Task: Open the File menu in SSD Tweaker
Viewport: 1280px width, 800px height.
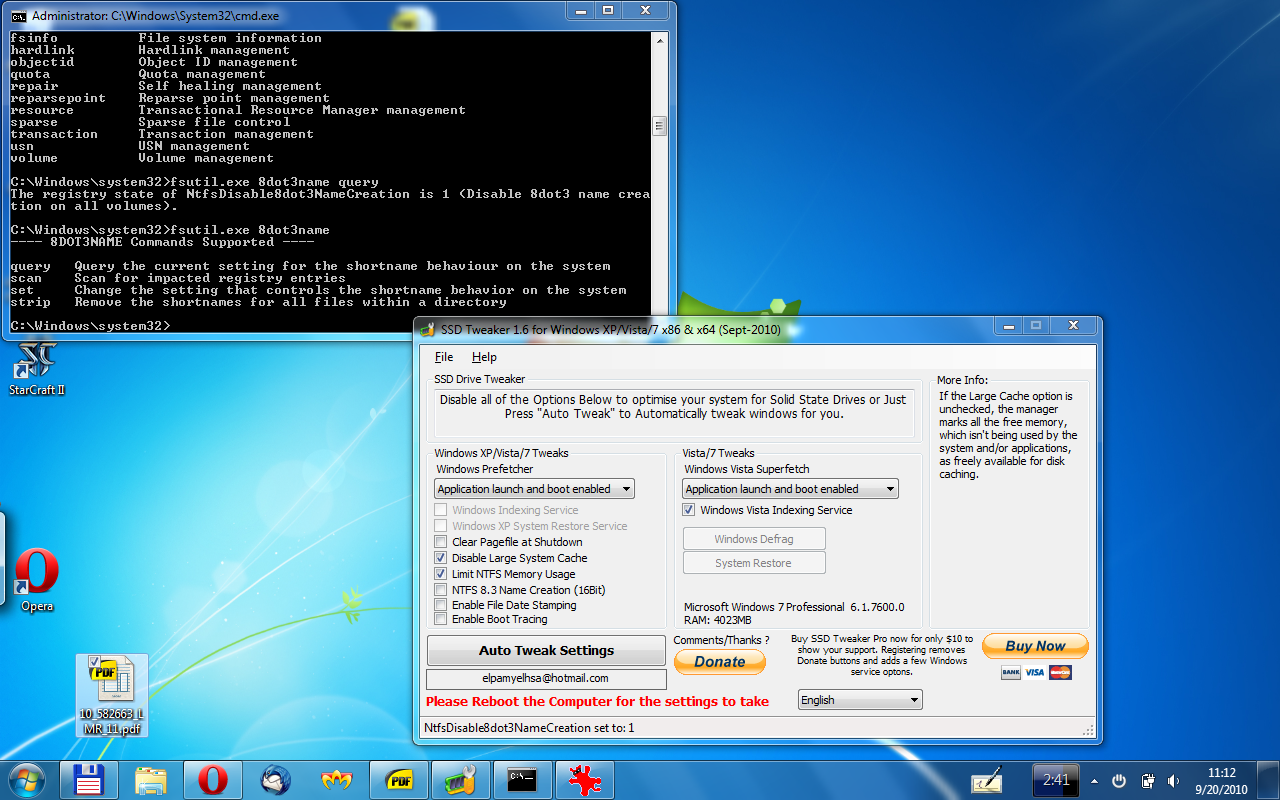Action: 443,357
